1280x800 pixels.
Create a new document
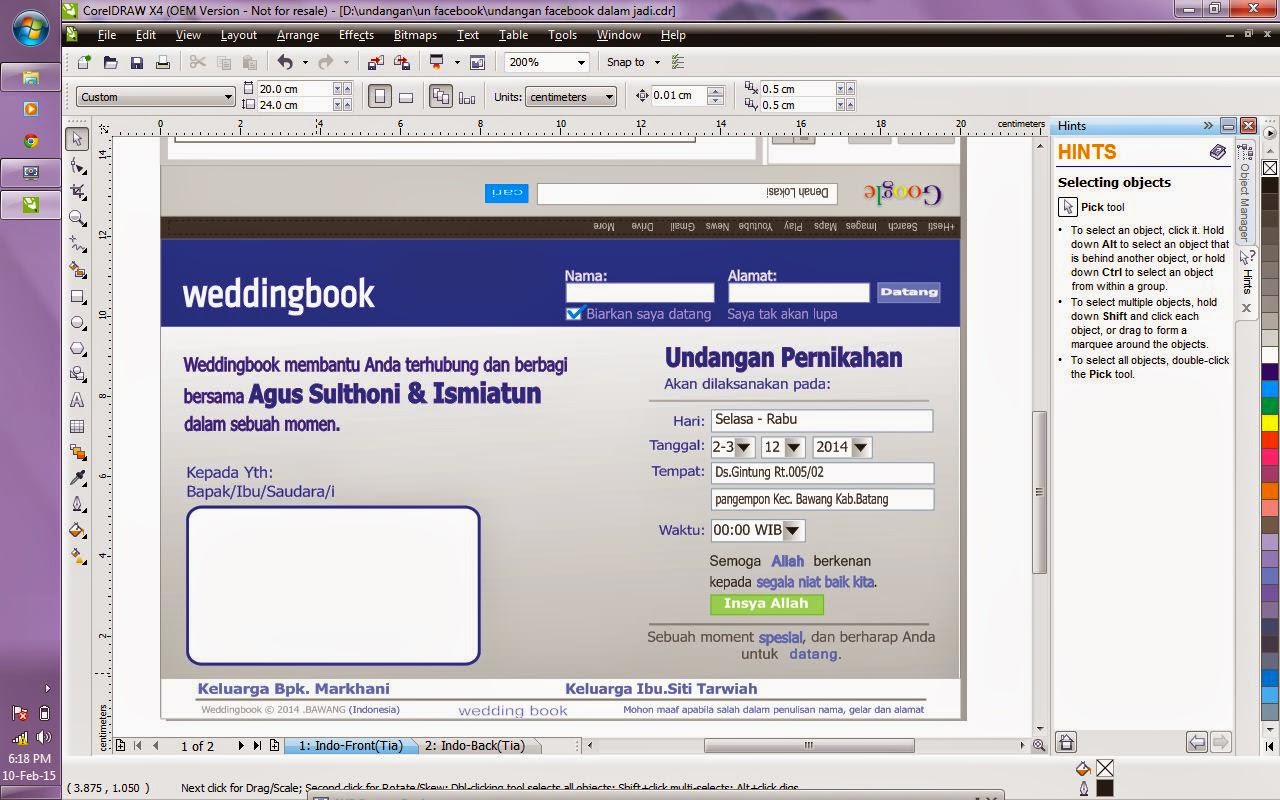(84, 62)
